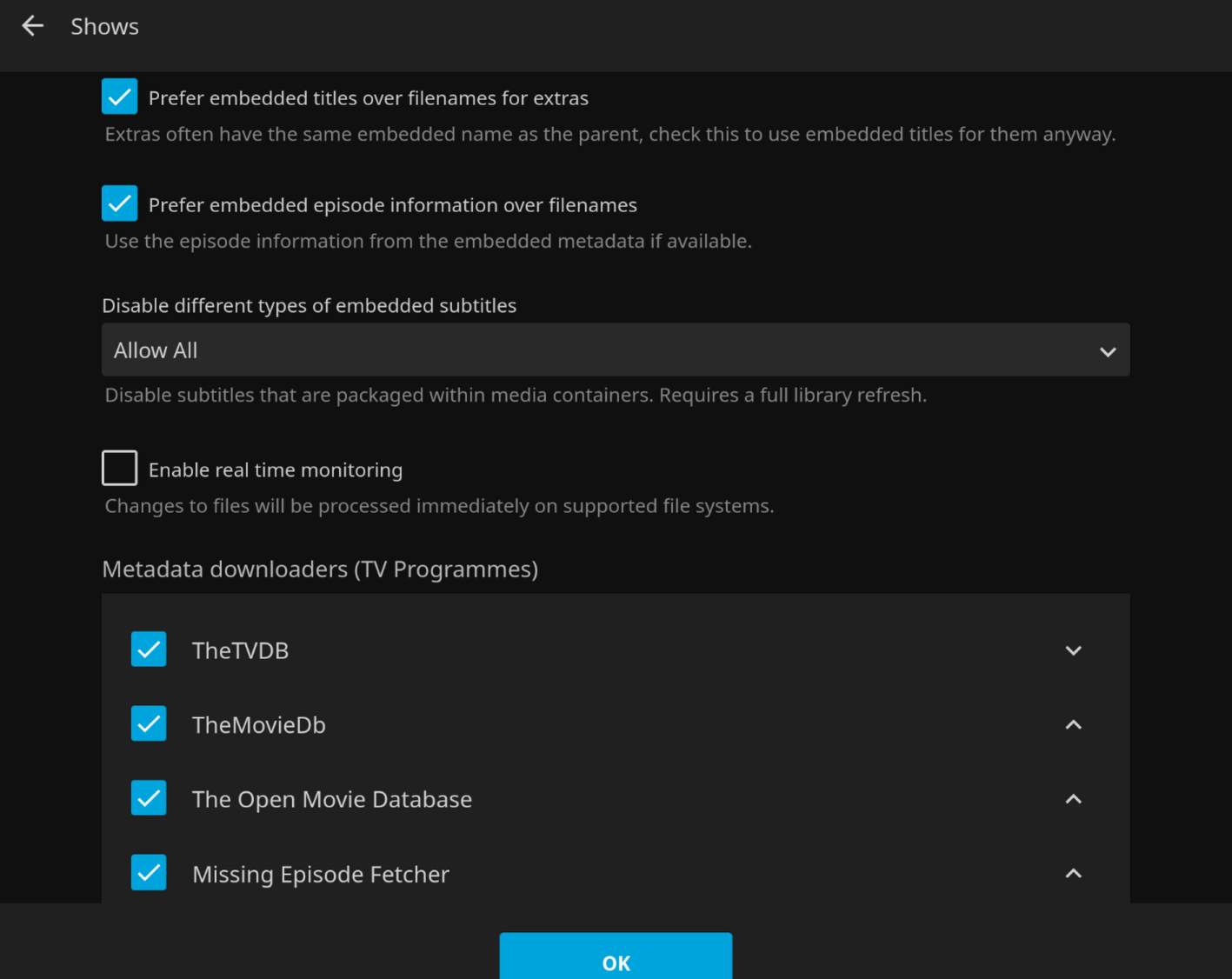Click the embedded subtitles dropdown arrow
Screen dimensions: 1232x979
coord(1107,351)
